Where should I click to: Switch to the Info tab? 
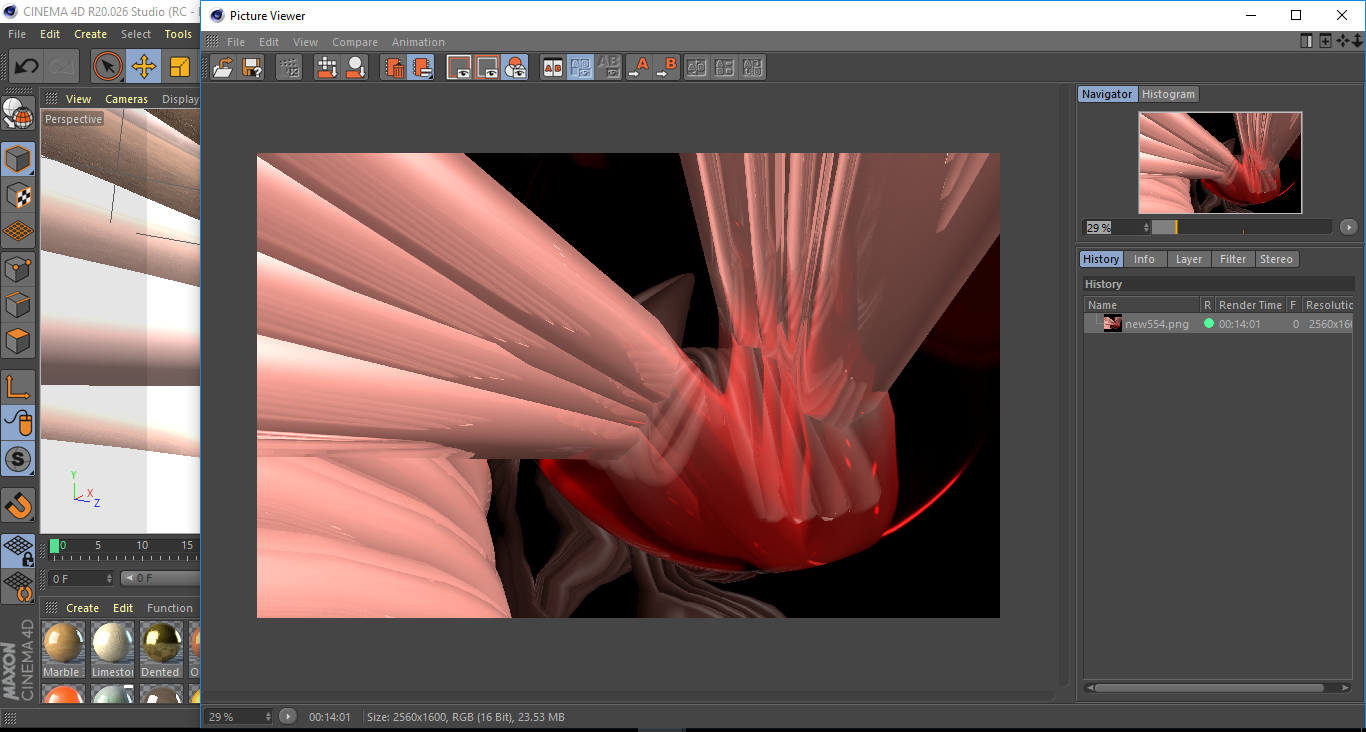click(x=1144, y=259)
